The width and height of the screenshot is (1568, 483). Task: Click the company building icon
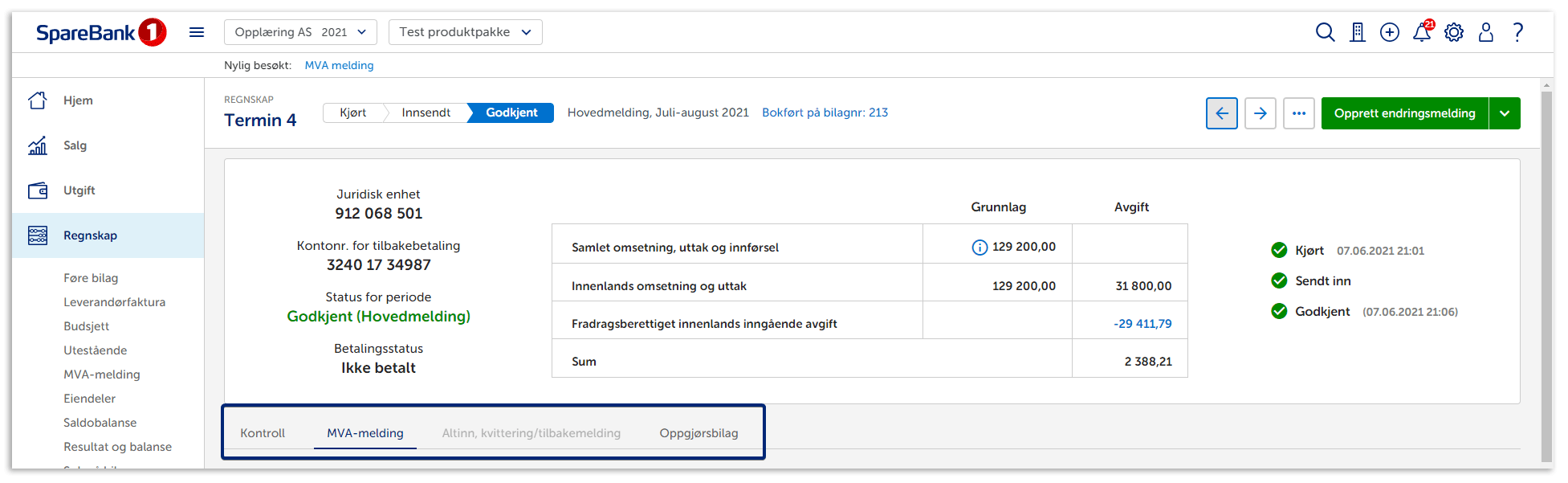[x=1358, y=32]
